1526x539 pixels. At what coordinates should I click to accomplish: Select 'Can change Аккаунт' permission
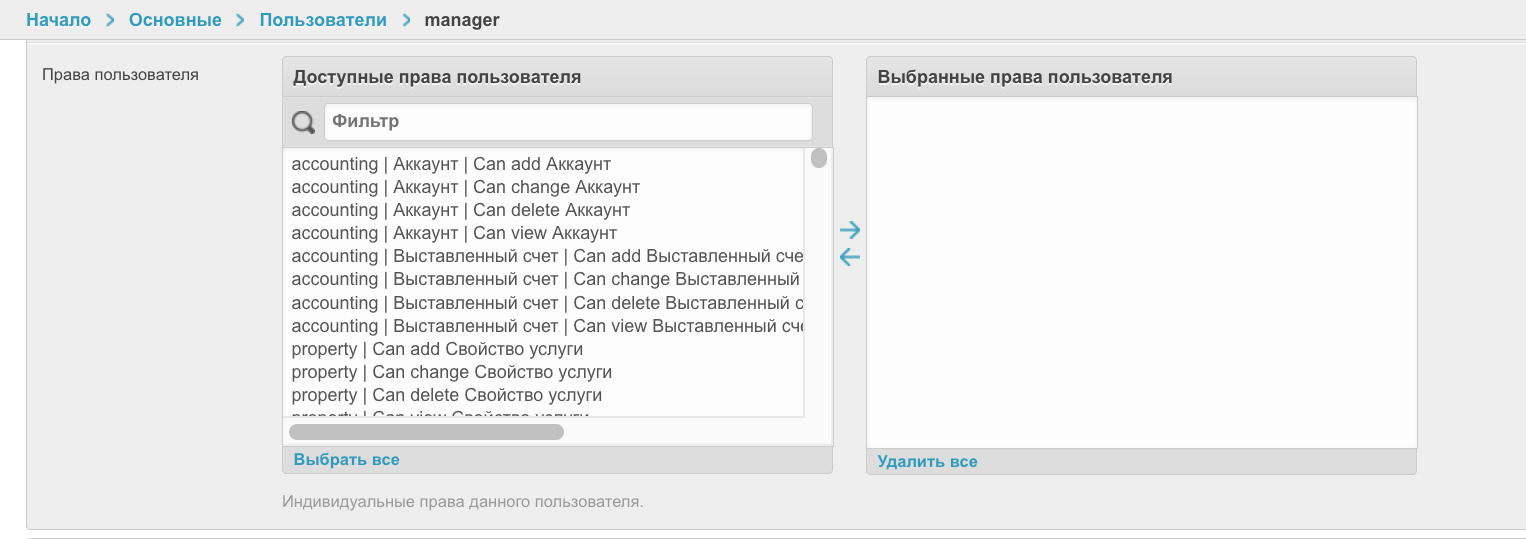(x=465, y=187)
